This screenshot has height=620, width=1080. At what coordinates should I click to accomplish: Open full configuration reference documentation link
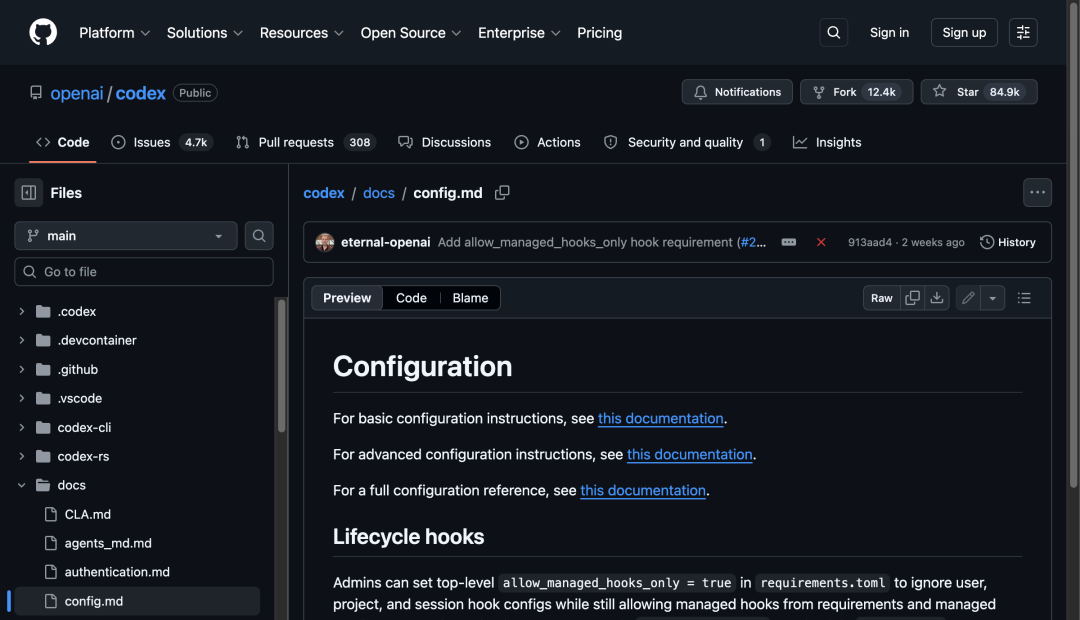tap(643, 490)
